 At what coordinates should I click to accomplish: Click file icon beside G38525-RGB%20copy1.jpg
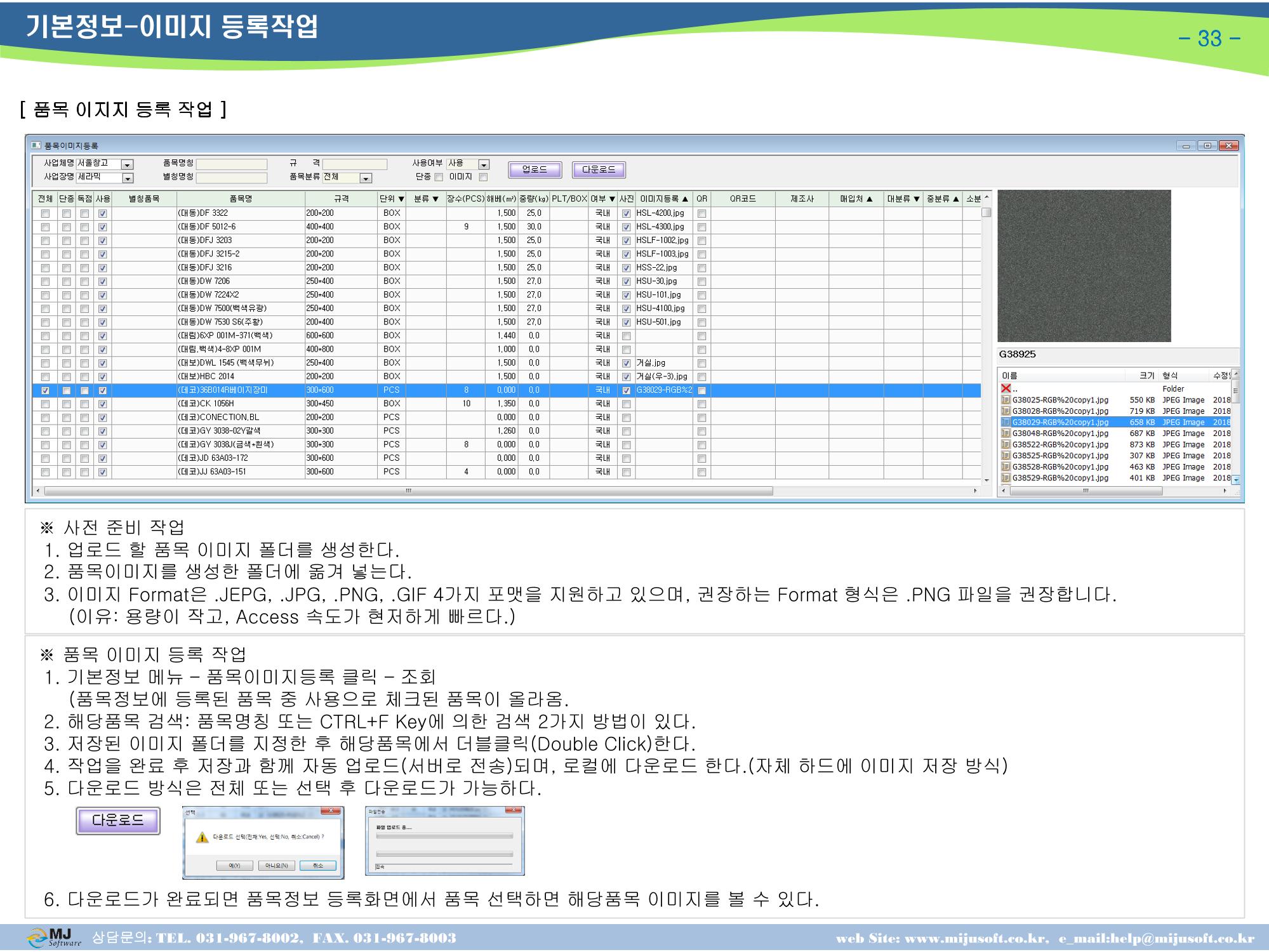tap(1006, 456)
